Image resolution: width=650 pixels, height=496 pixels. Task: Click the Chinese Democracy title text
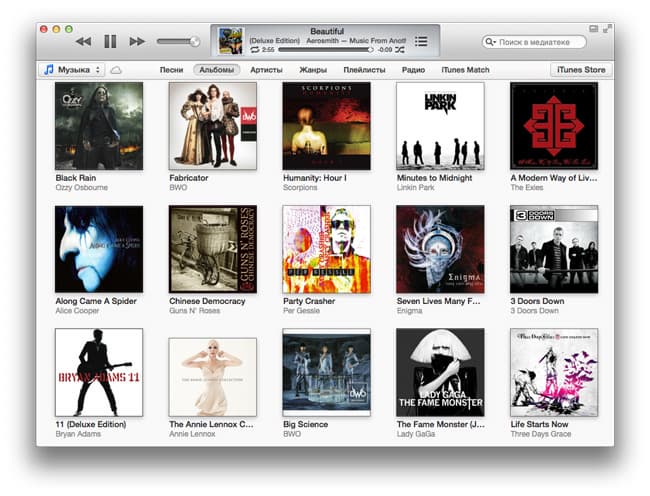point(207,301)
